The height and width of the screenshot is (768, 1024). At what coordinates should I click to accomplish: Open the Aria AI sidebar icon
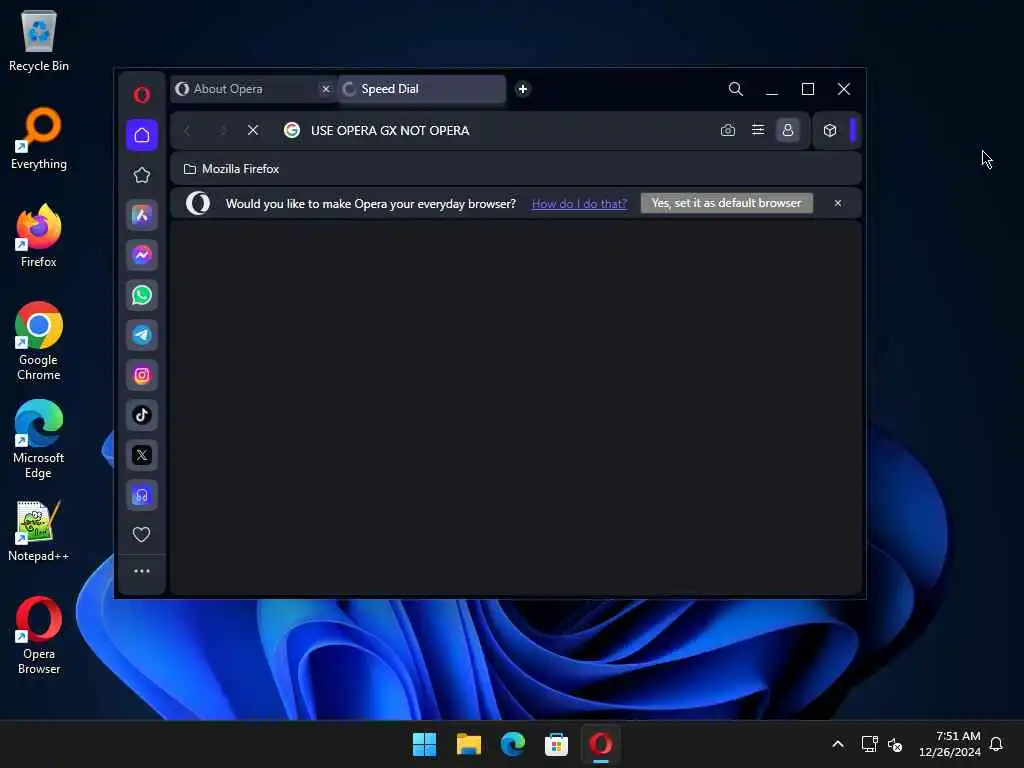pos(142,215)
